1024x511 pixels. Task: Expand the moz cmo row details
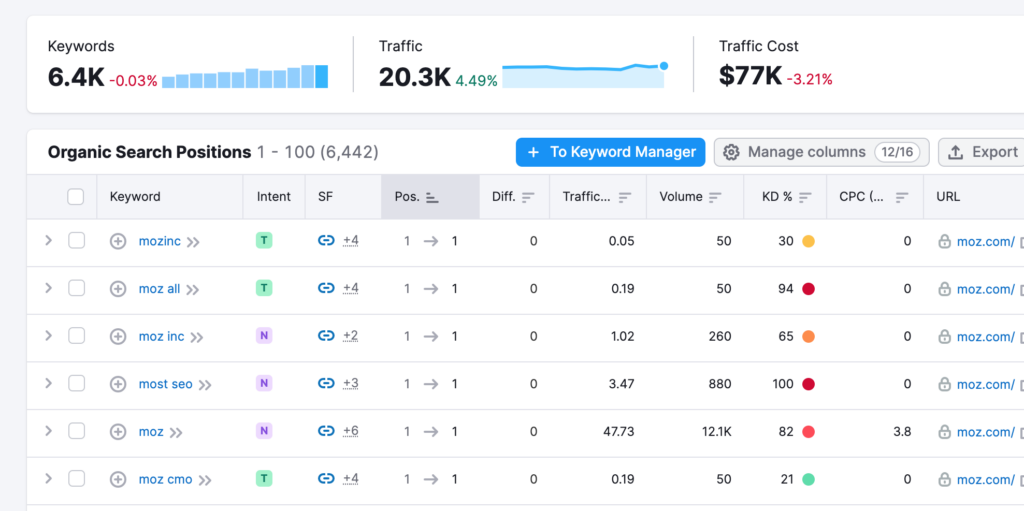[x=48, y=479]
